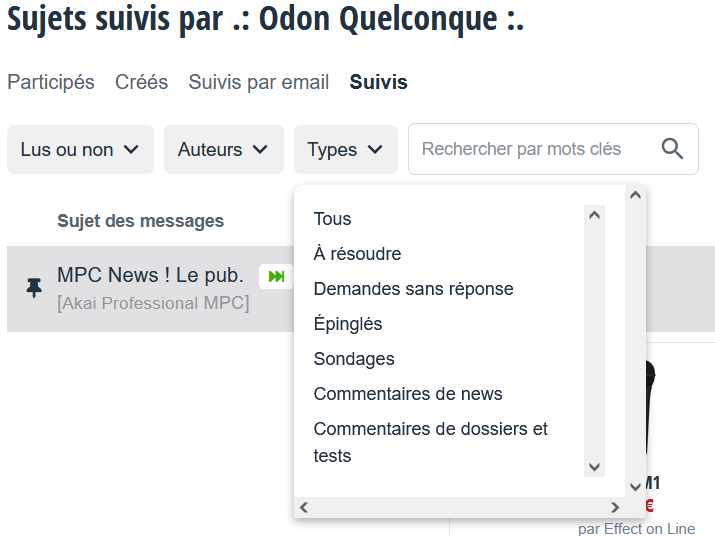Open the Lus ou non dropdown
Viewport: 715px width, 536px height.
[x=80, y=150]
